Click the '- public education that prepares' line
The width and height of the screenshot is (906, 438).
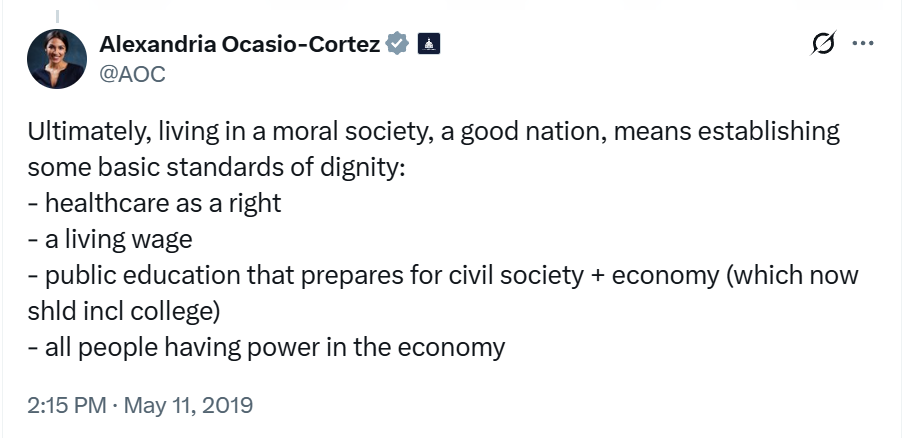(x=443, y=276)
